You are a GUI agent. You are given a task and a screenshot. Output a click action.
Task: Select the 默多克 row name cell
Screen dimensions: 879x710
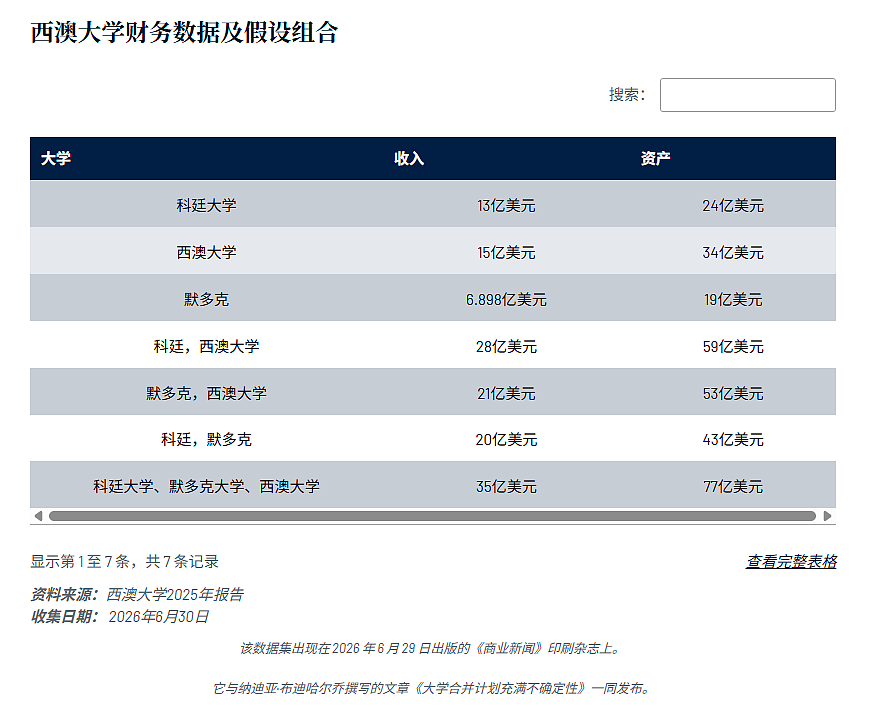(x=206, y=299)
